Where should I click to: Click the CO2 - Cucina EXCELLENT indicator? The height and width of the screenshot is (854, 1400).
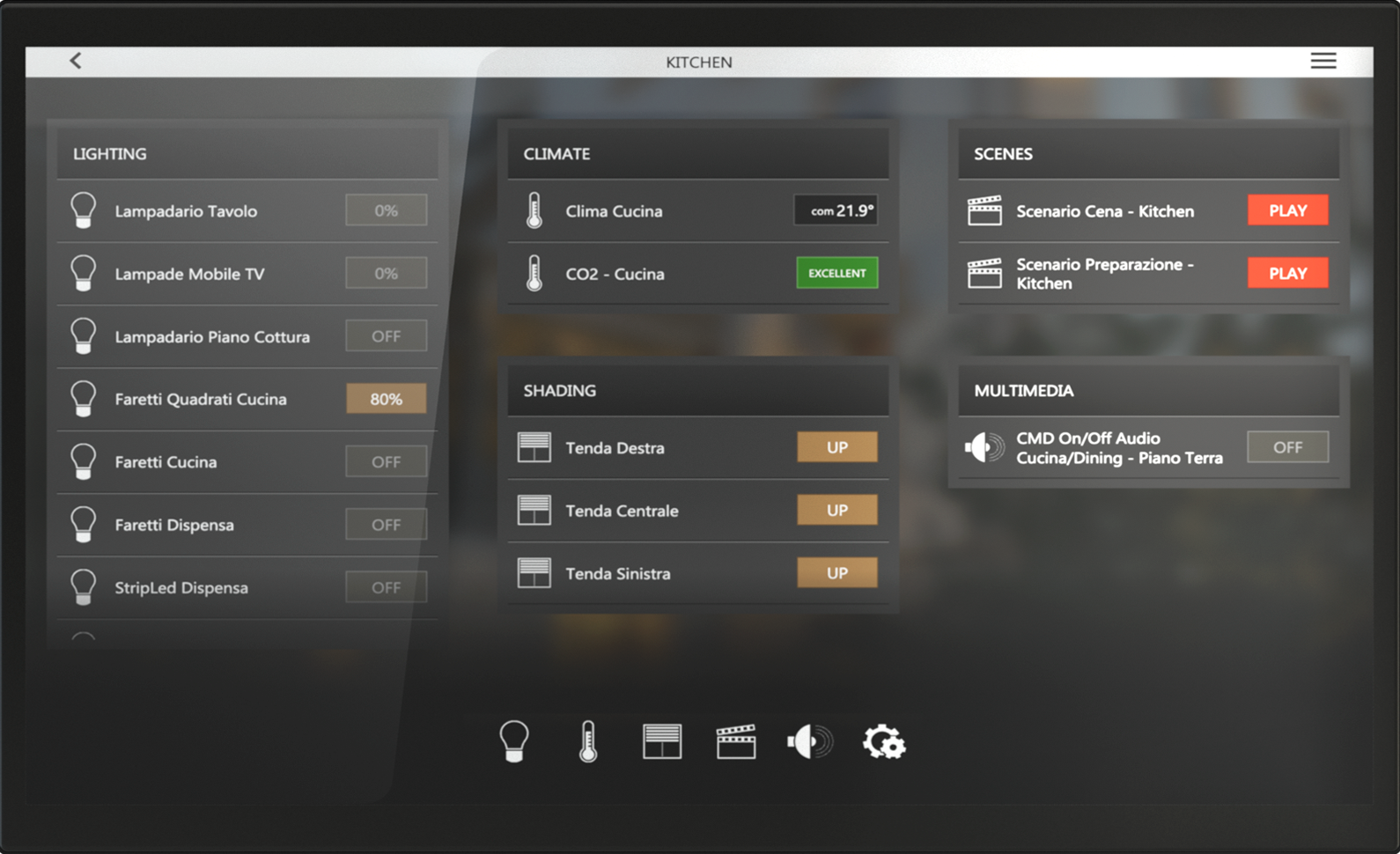[836, 274]
